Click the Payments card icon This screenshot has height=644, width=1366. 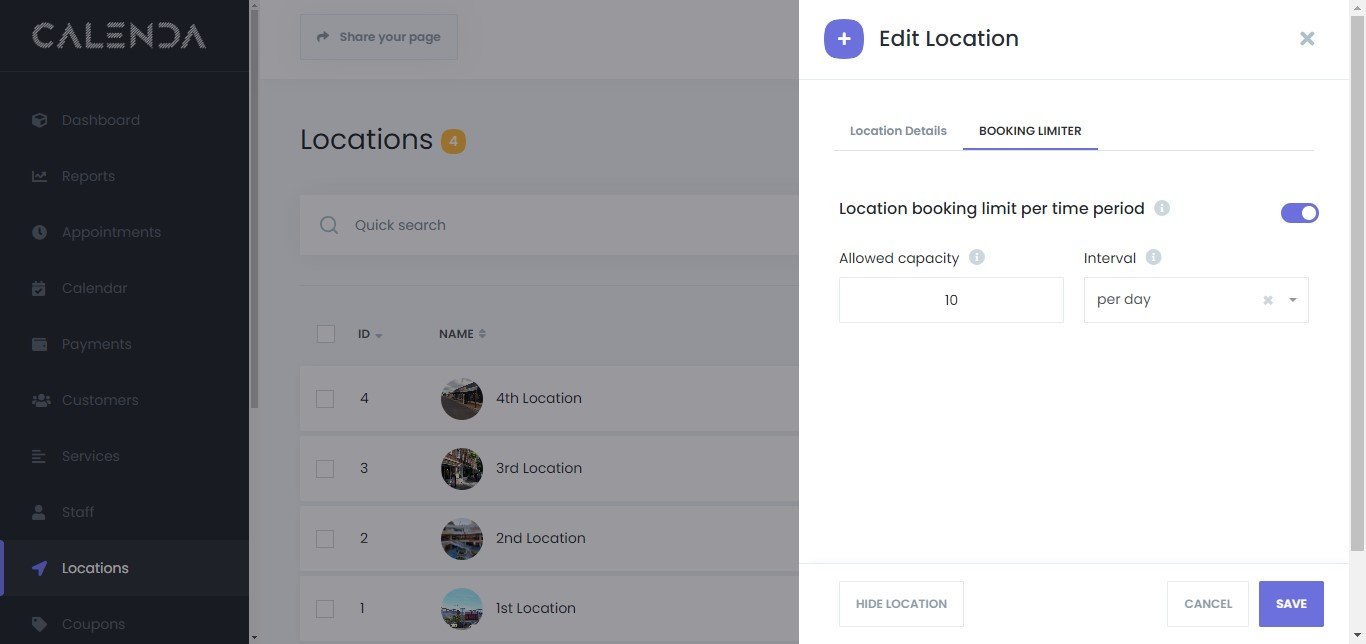39,344
